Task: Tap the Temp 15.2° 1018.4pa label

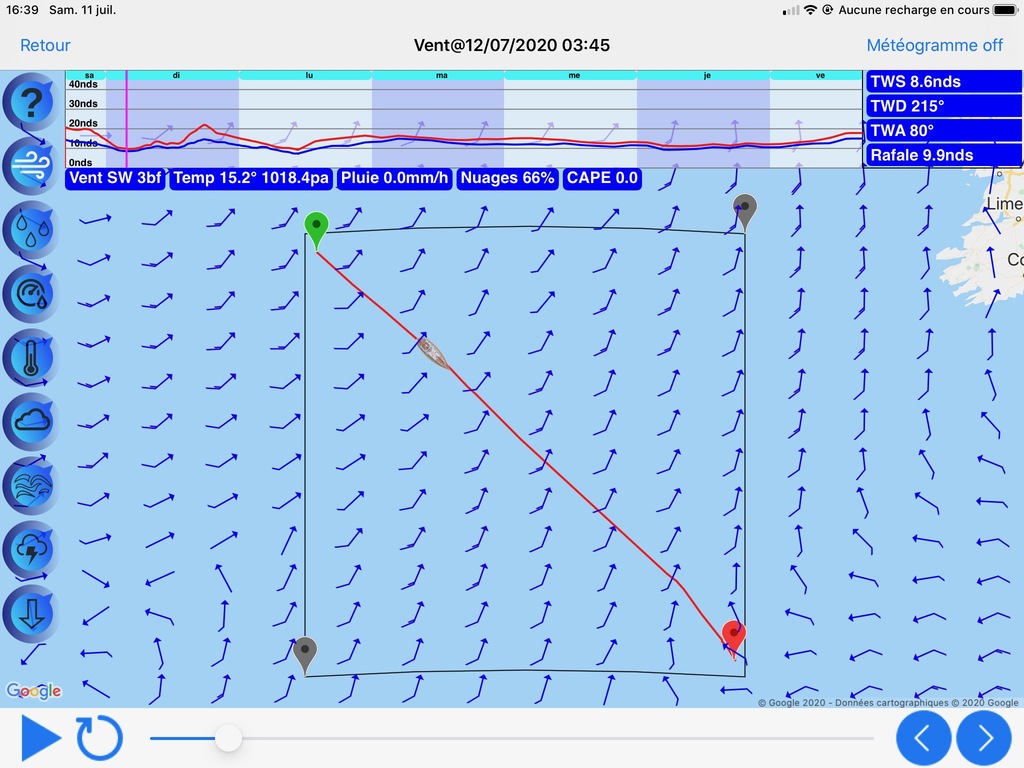Action: [251, 178]
